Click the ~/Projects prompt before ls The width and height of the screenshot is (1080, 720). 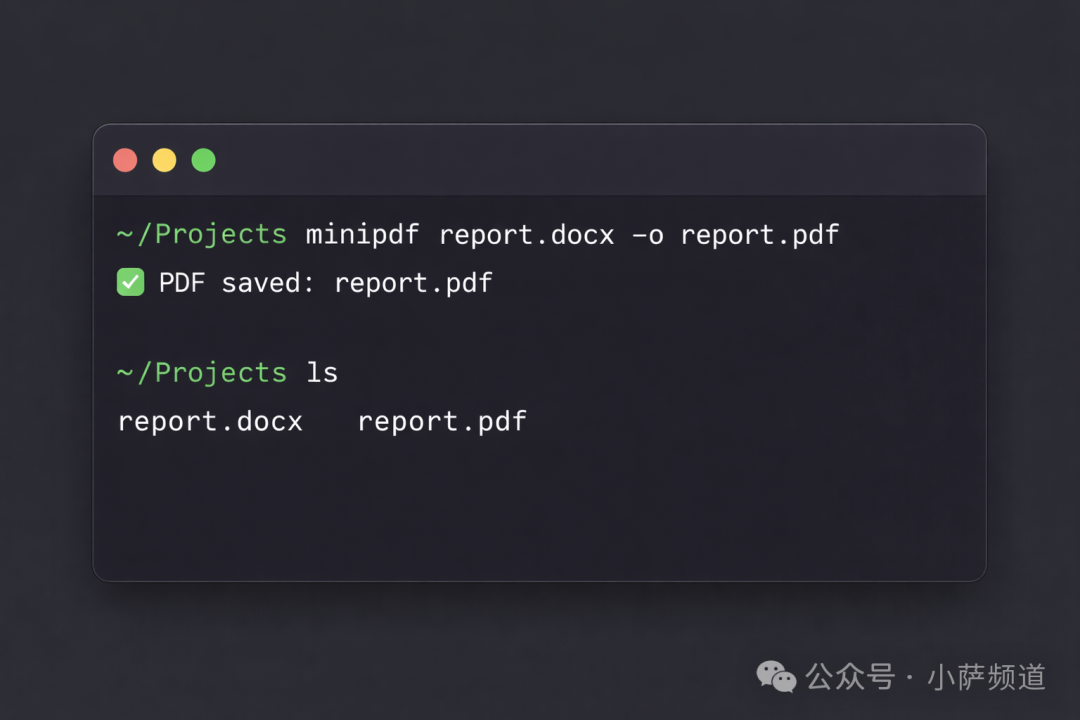pyautogui.click(x=202, y=373)
